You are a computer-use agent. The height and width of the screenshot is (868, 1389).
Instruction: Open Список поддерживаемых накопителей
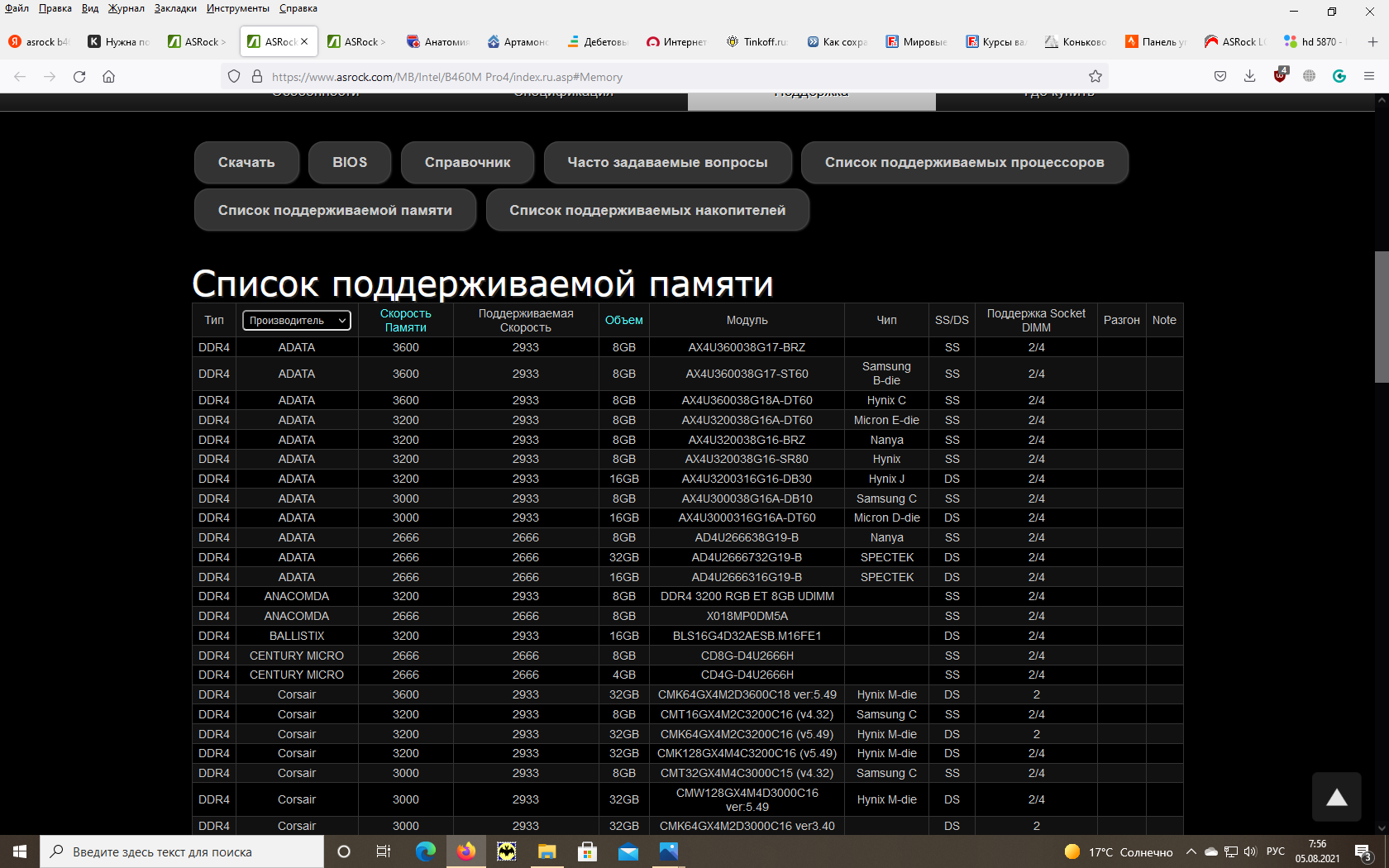[x=647, y=210]
